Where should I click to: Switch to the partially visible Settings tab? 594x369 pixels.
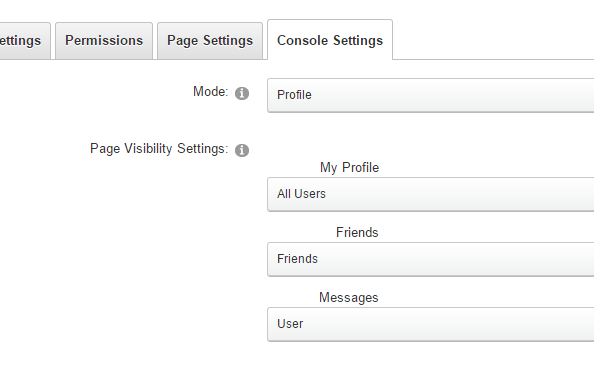23,41
